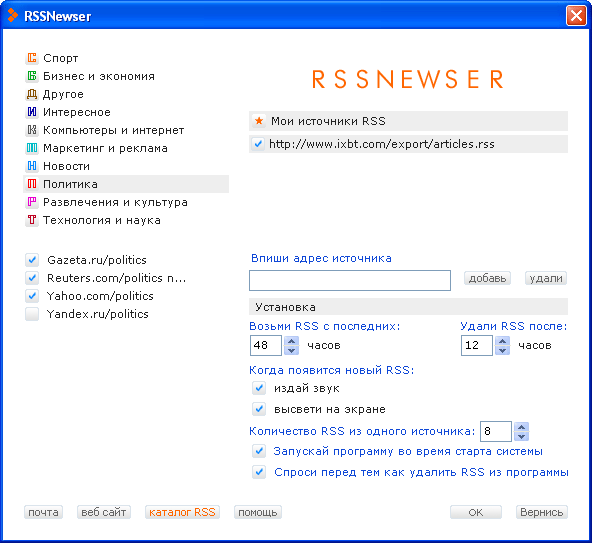Click the Yandex.ru/politics label

click(98, 314)
